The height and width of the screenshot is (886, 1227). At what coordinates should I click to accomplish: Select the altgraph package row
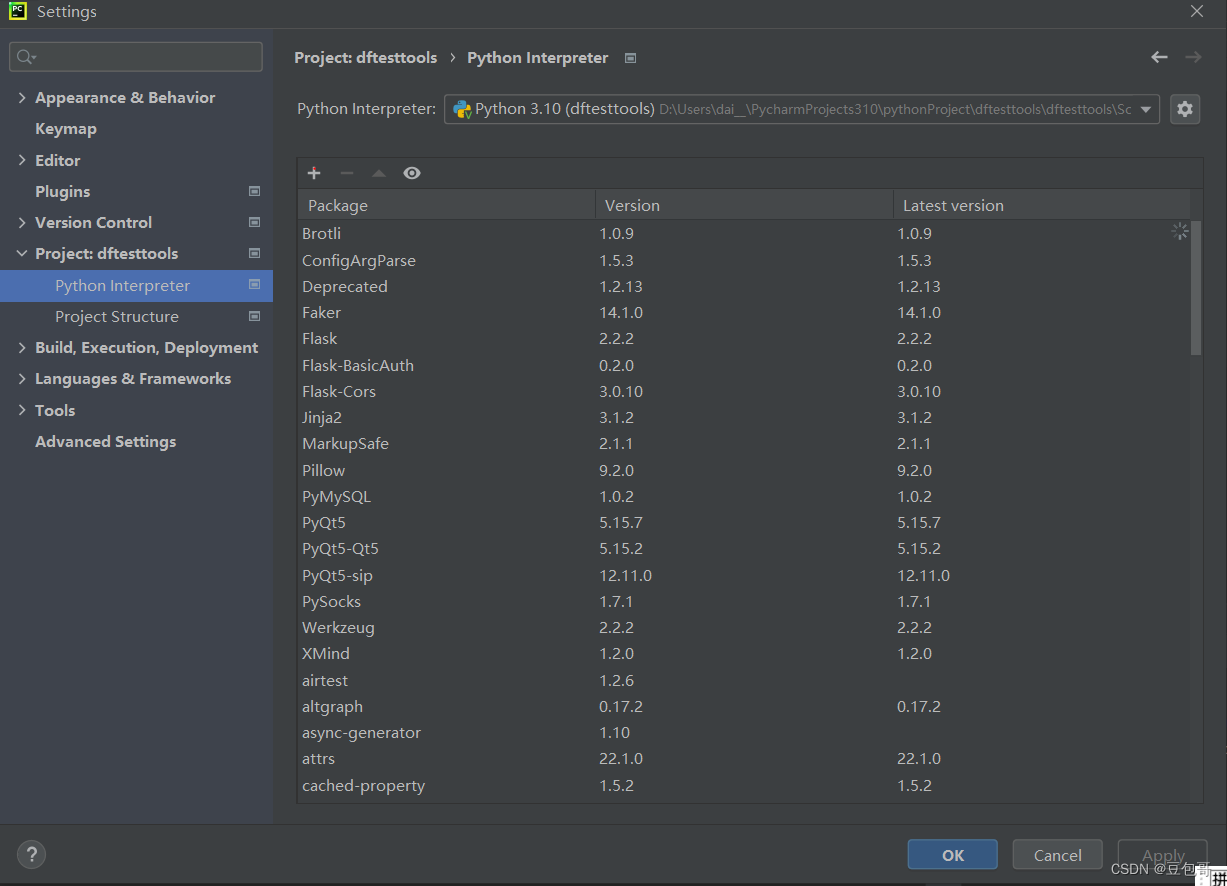pyautogui.click(x=744, y=706)
